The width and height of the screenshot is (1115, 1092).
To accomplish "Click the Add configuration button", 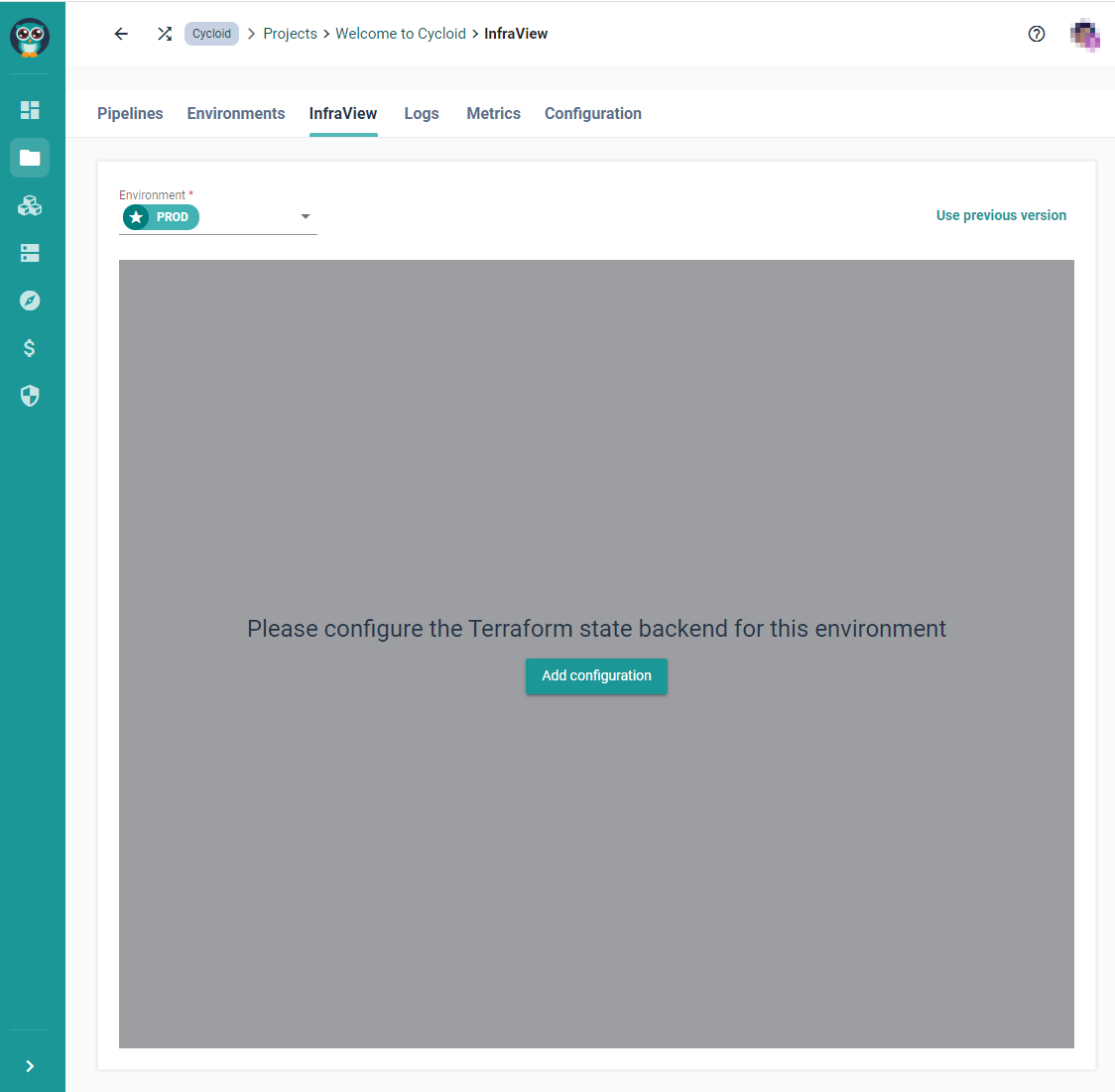I will click(596, 676).
